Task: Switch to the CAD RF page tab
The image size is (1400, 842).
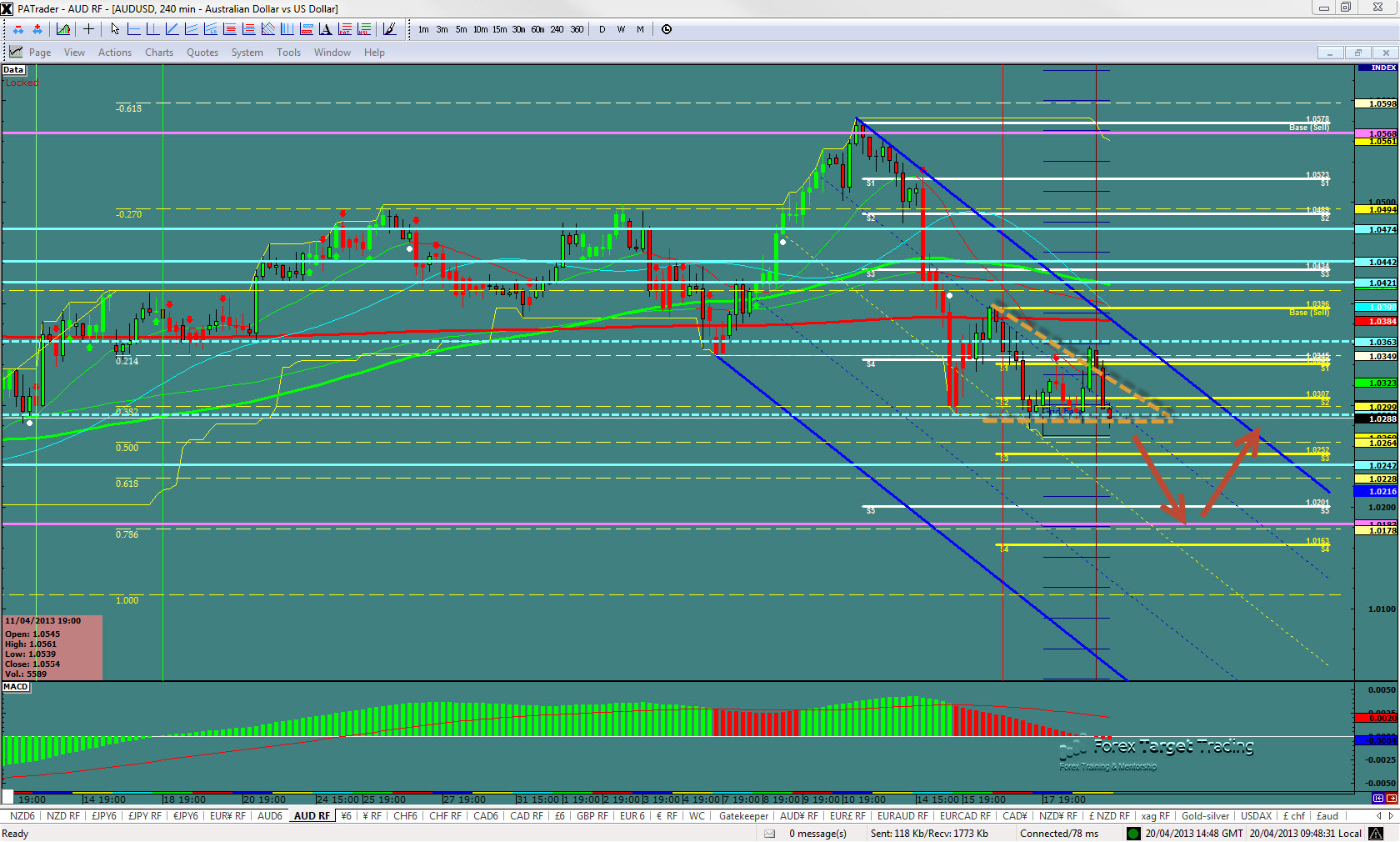Action: (x=527, y=816)
